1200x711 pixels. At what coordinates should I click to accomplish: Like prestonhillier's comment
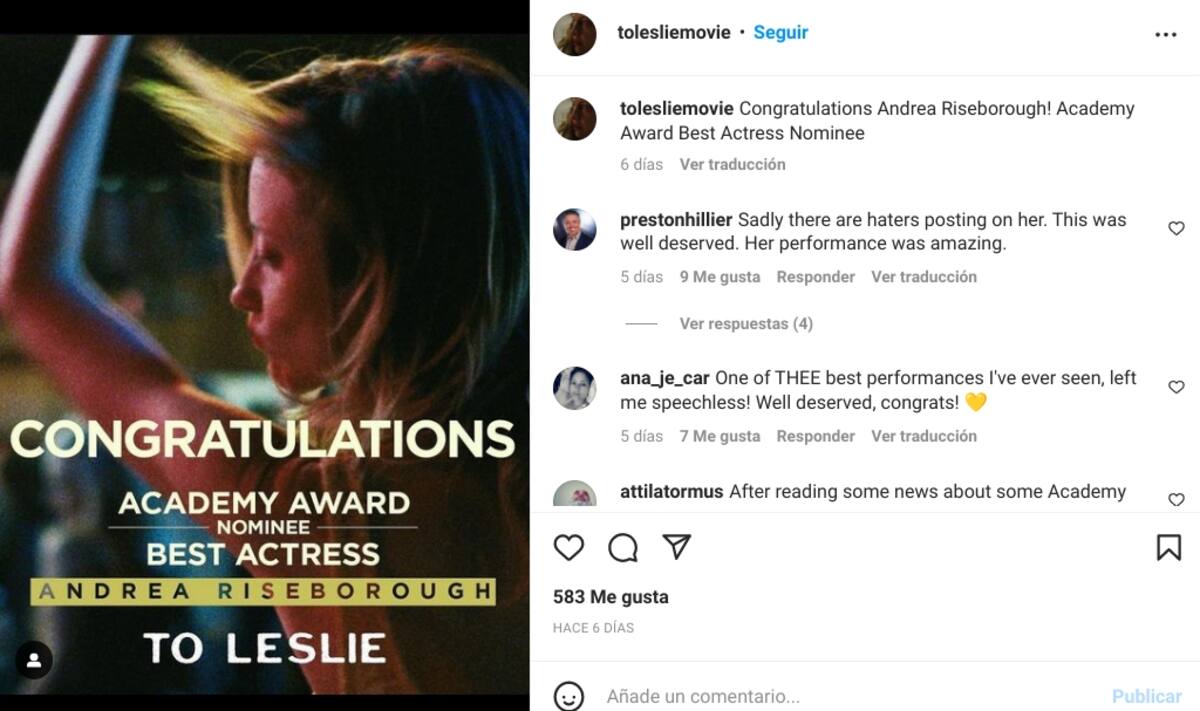pyautogui.click(x=1176, y=229)
